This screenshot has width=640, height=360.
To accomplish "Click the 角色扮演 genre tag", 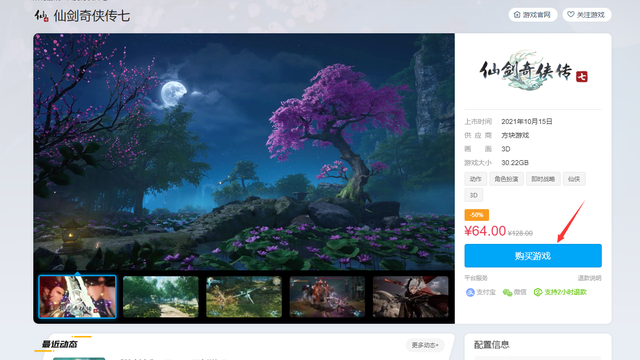I will tap(506, 179).
